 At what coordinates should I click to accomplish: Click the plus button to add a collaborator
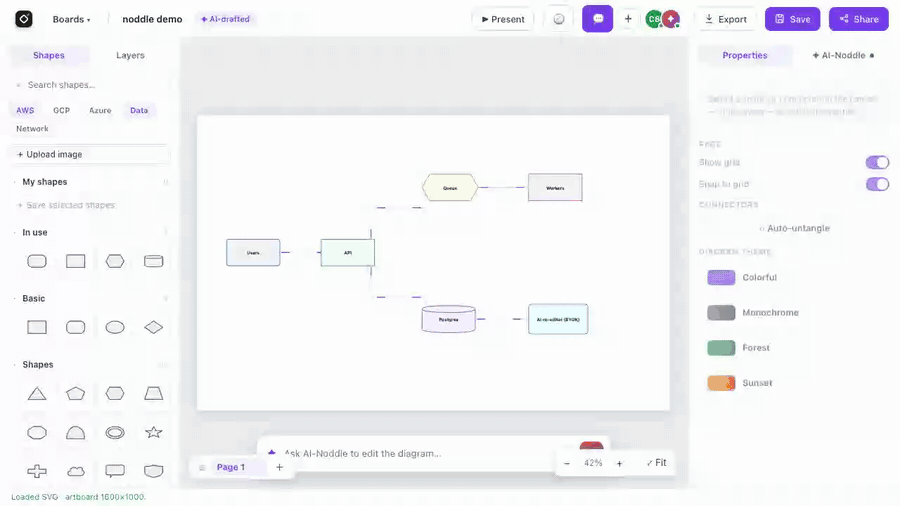[628, 19]
